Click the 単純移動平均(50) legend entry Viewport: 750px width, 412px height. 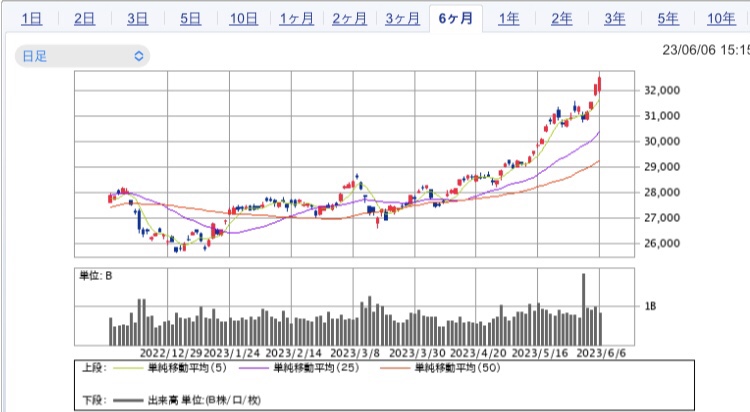pos(458,367)
